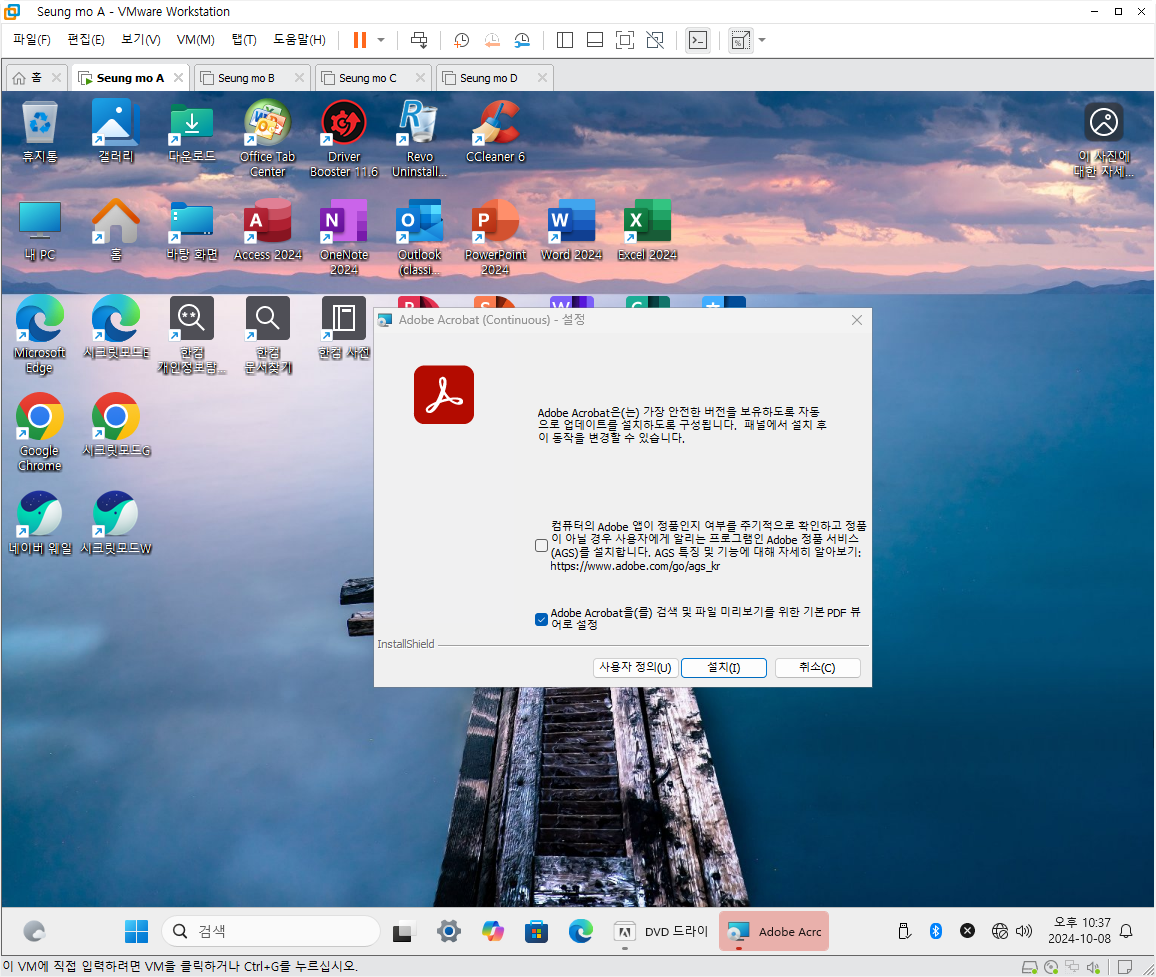
Task: Select PowerPoint 2024 shortcut
Action: click(x=495, y=237)
